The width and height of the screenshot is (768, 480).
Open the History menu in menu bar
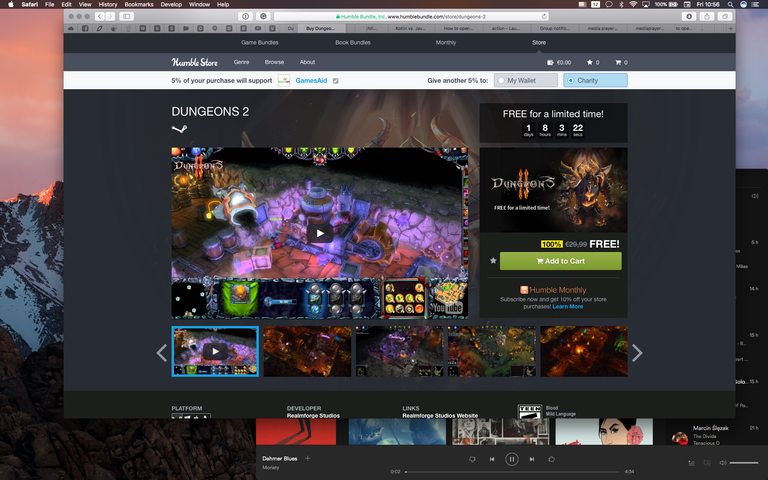pos(108,4)
